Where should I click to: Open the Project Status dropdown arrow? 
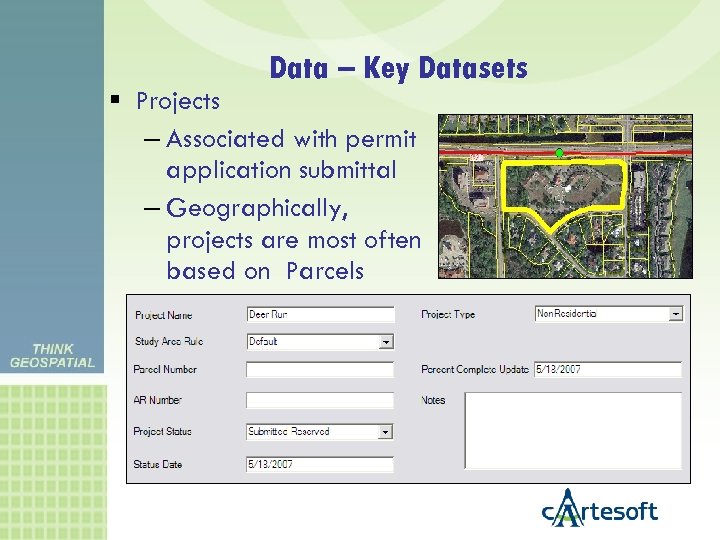(x=386, y=432)
